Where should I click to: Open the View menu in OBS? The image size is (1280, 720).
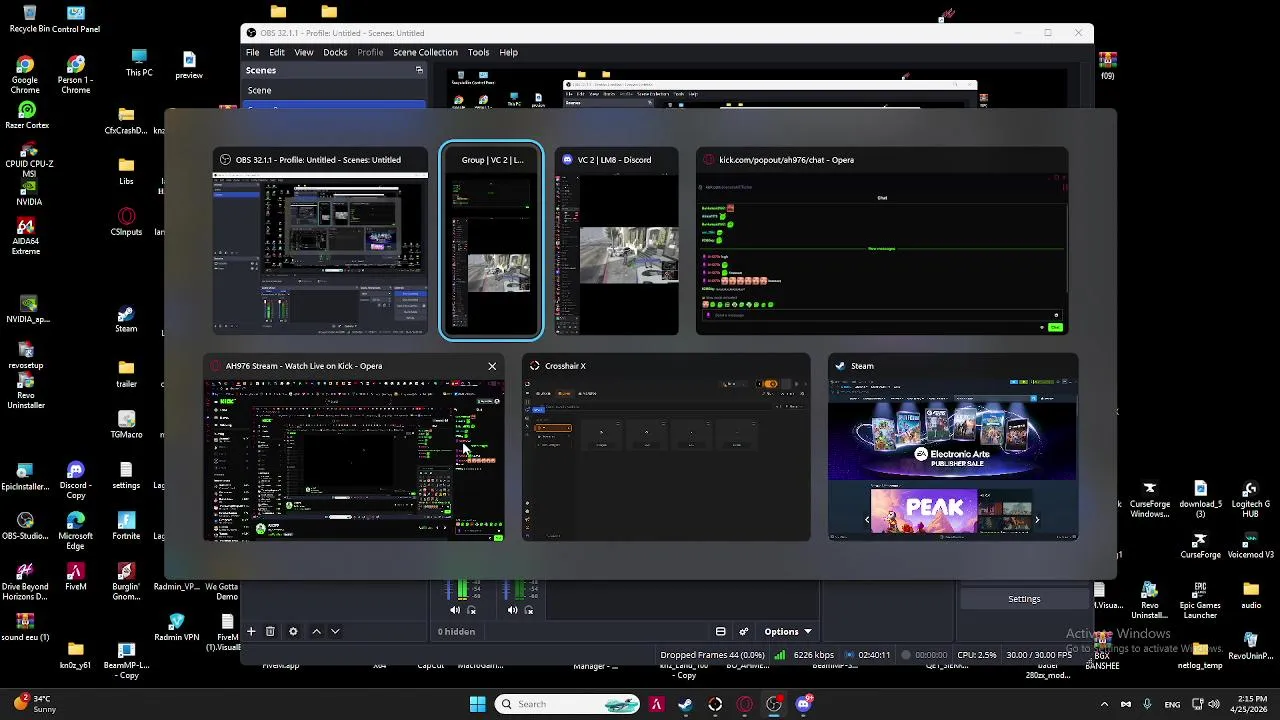tap(304, 52)
